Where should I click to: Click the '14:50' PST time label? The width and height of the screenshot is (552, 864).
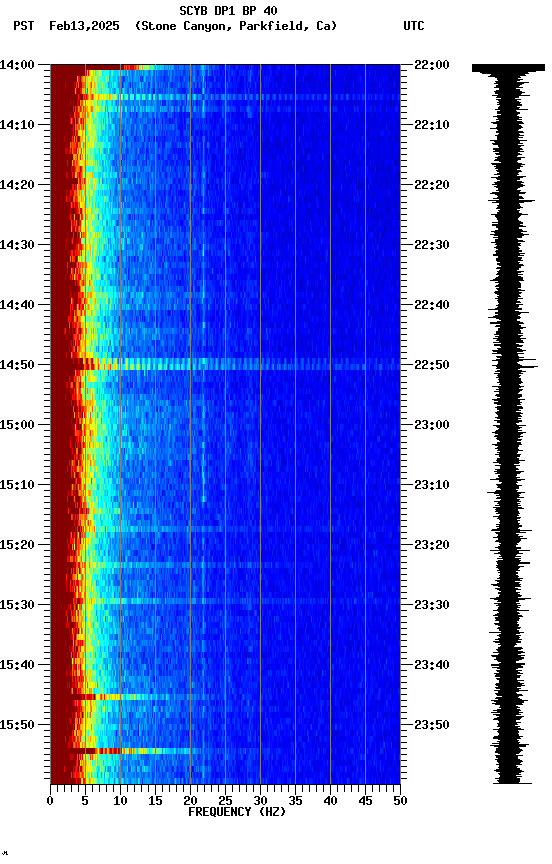point(17,365)
